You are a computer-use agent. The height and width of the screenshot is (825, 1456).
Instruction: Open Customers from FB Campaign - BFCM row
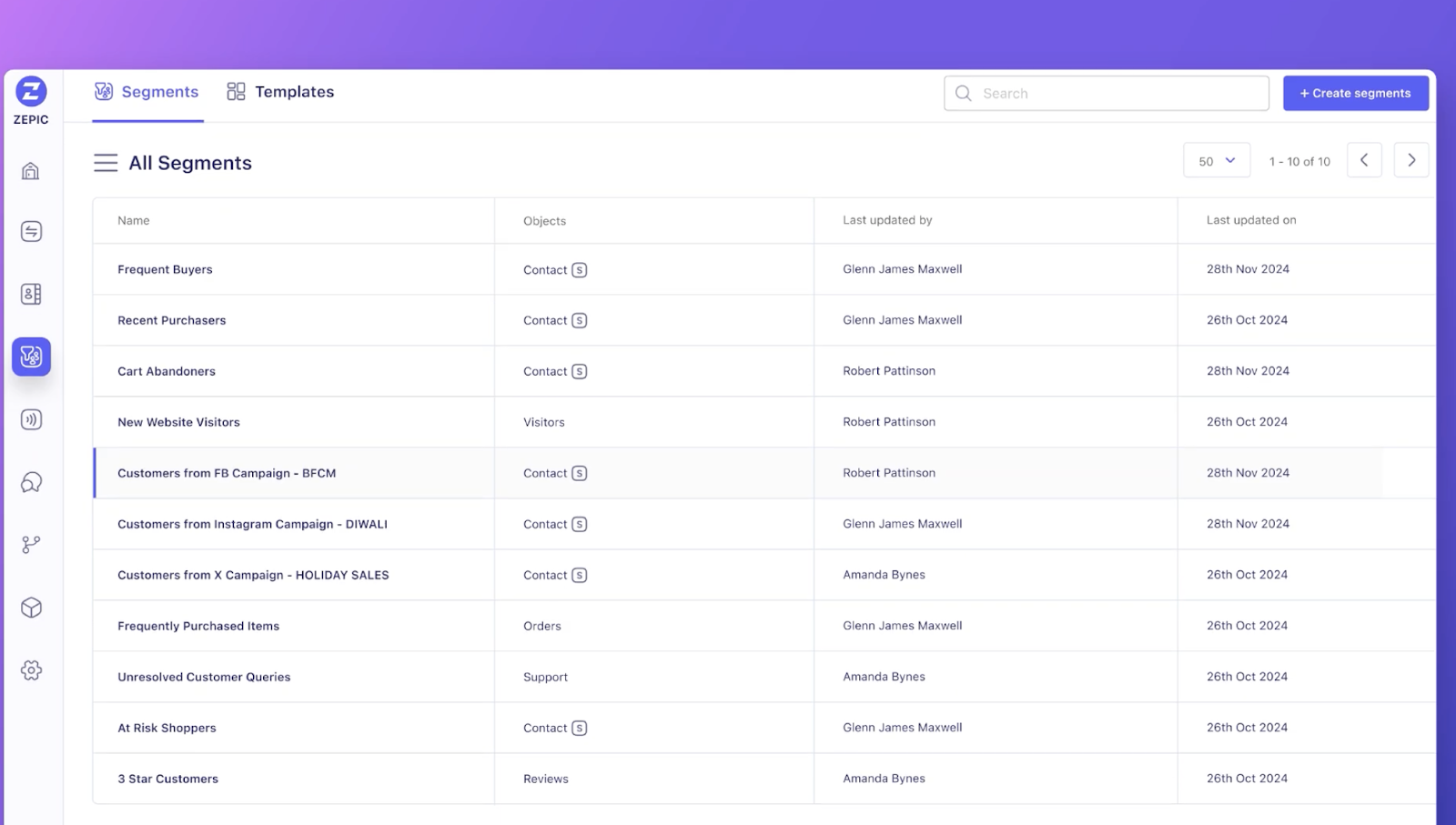pos(763,473)
